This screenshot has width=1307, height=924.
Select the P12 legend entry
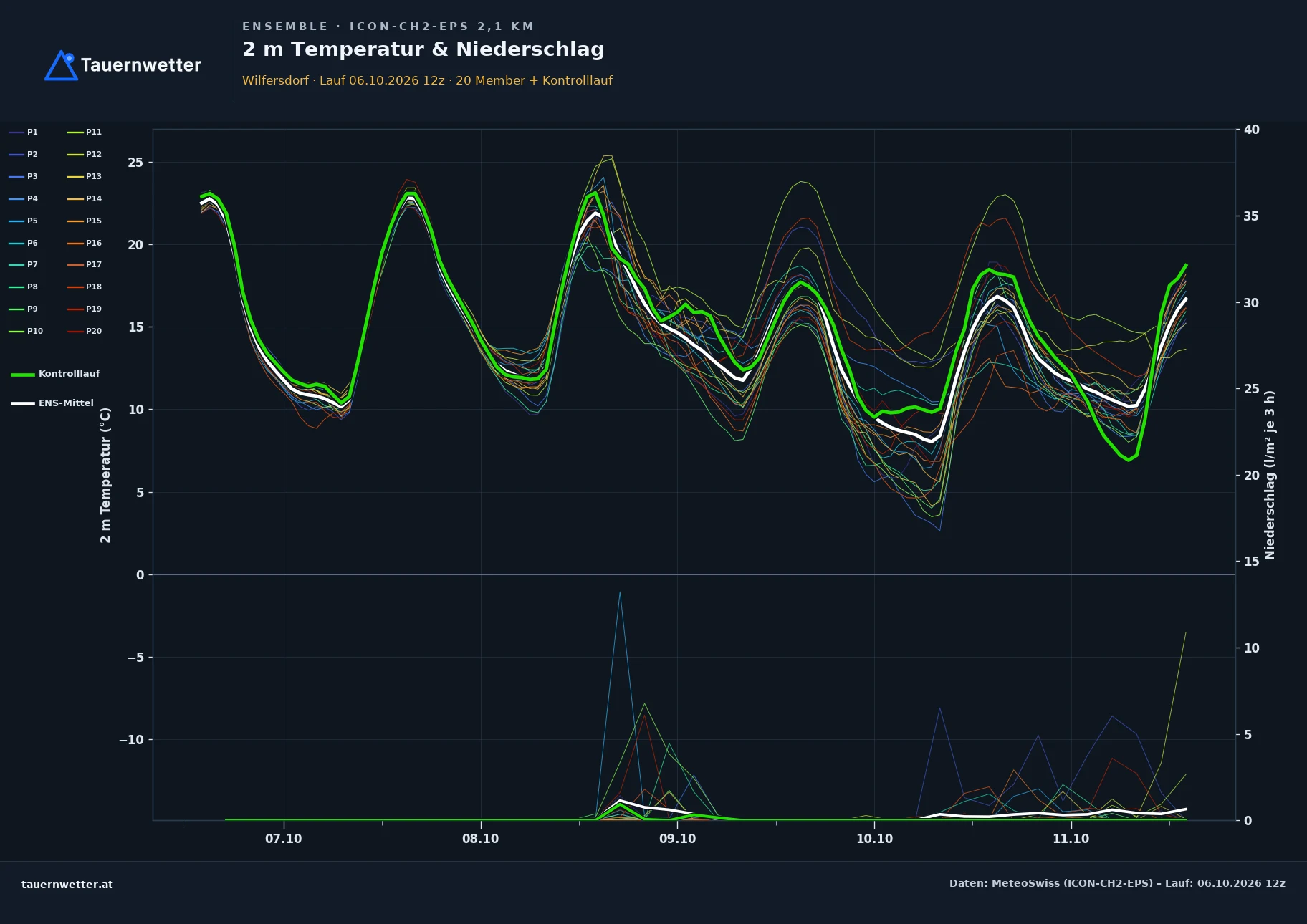pos(85,154)
